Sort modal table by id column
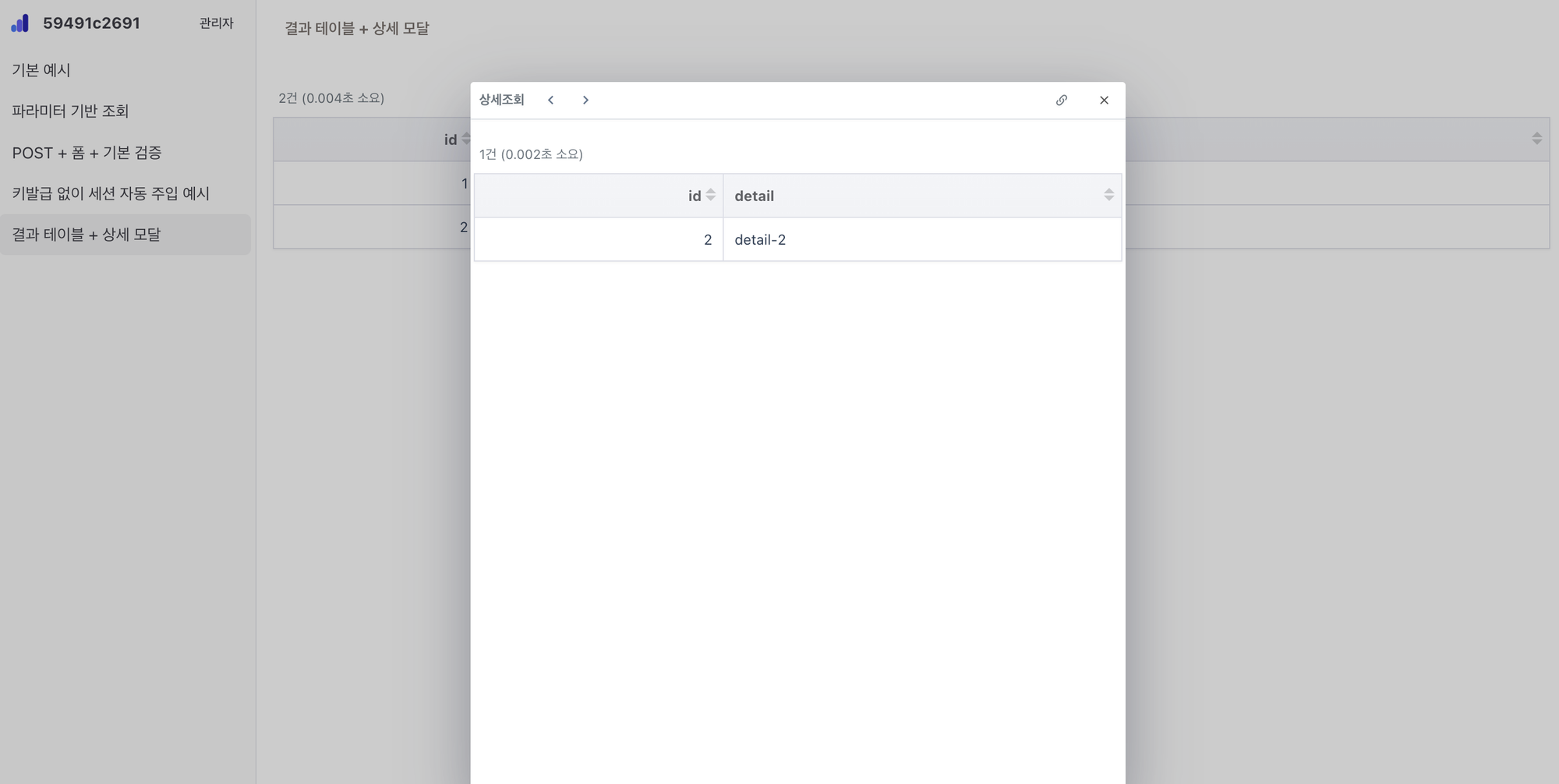The width and height of the screenshot is (1559, 784). coord(710,196)
